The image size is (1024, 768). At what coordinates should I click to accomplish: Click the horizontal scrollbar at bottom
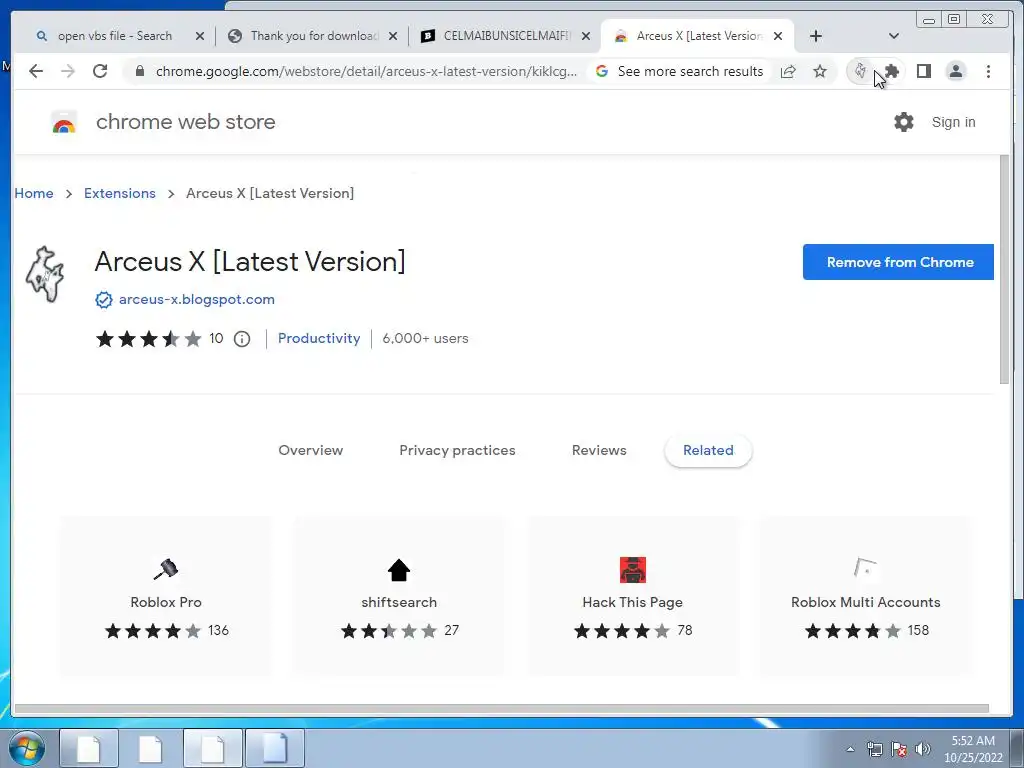click(x=502, y=709)
